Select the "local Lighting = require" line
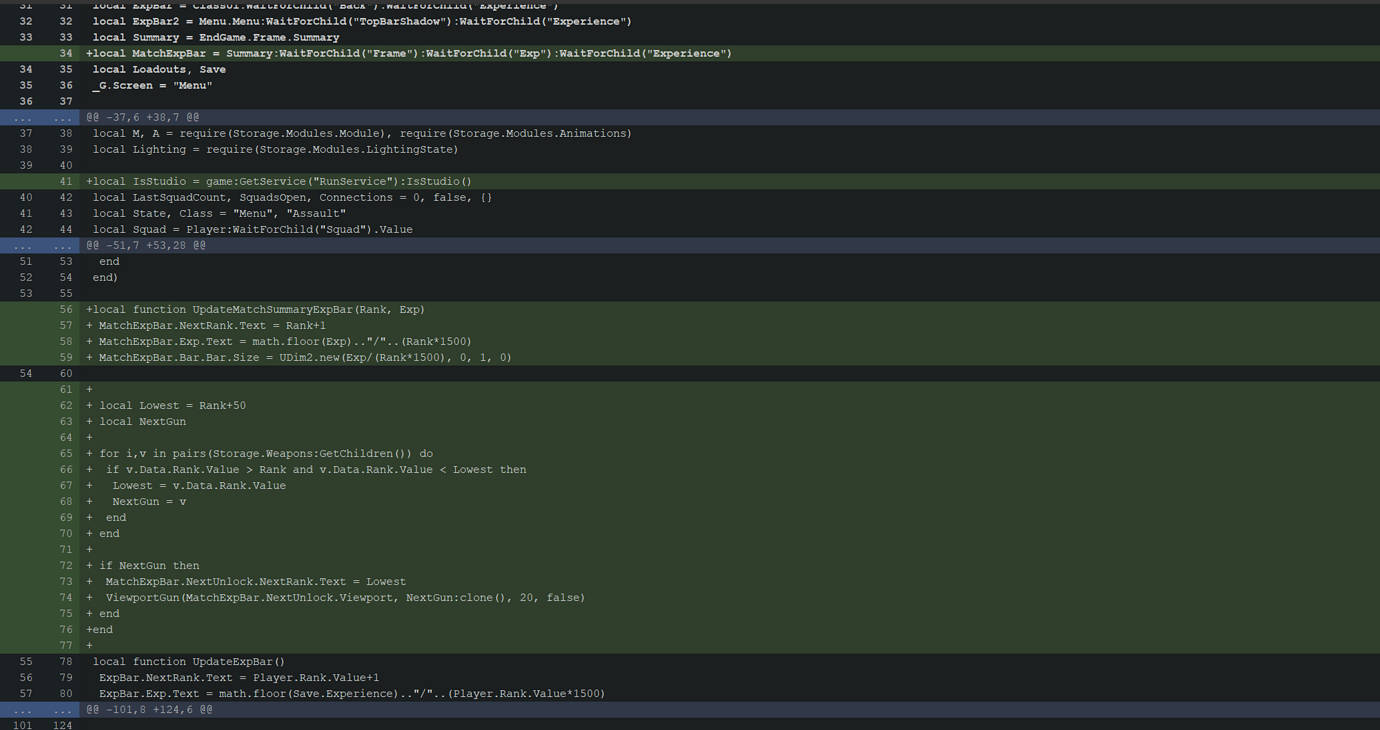The height and width of the screenshot is (730, 1380). 275,149
